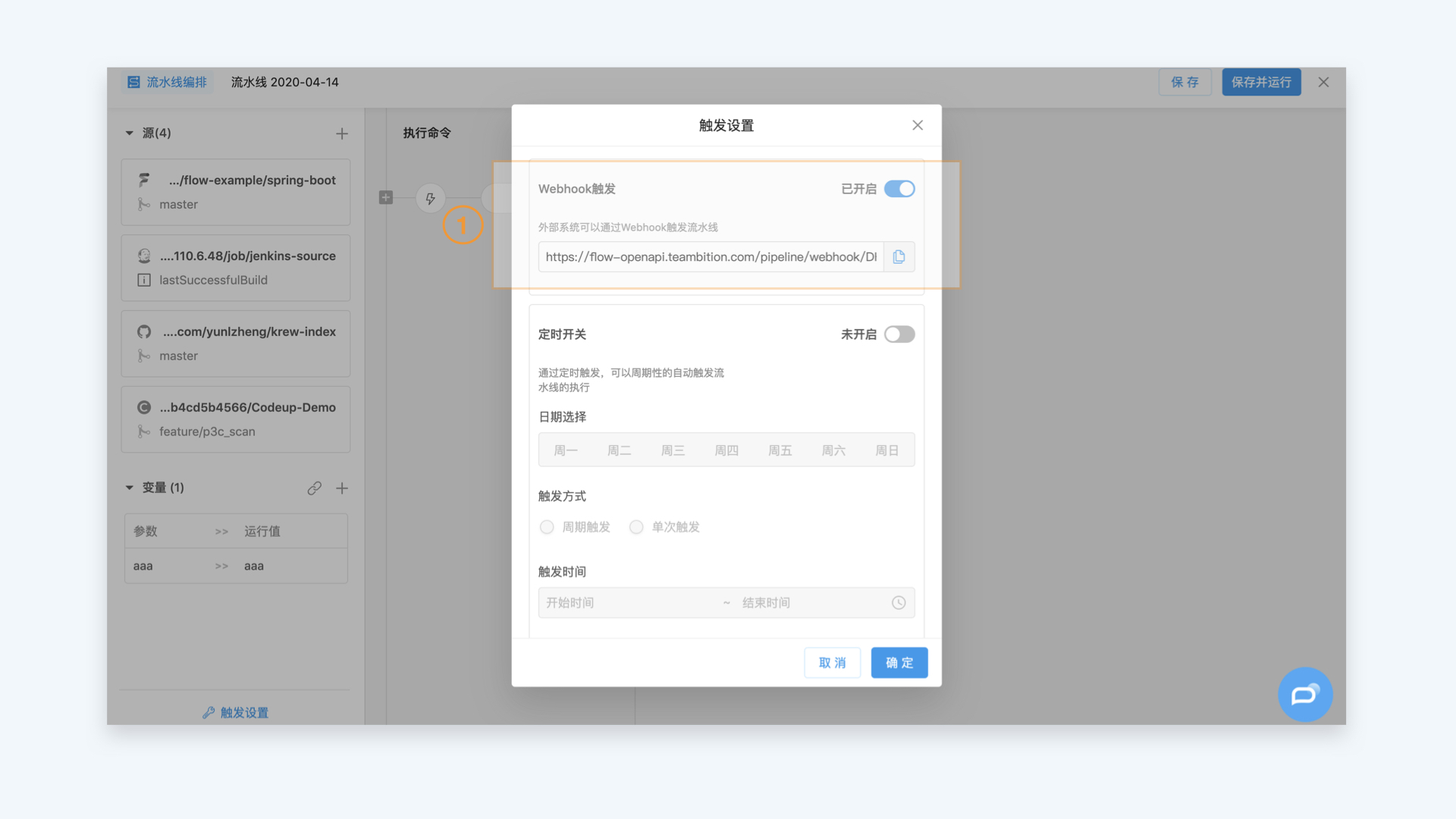1456x819 pixels.
Task: Click branch icon beside feature/p3c_scan
Action: point(143,431)
